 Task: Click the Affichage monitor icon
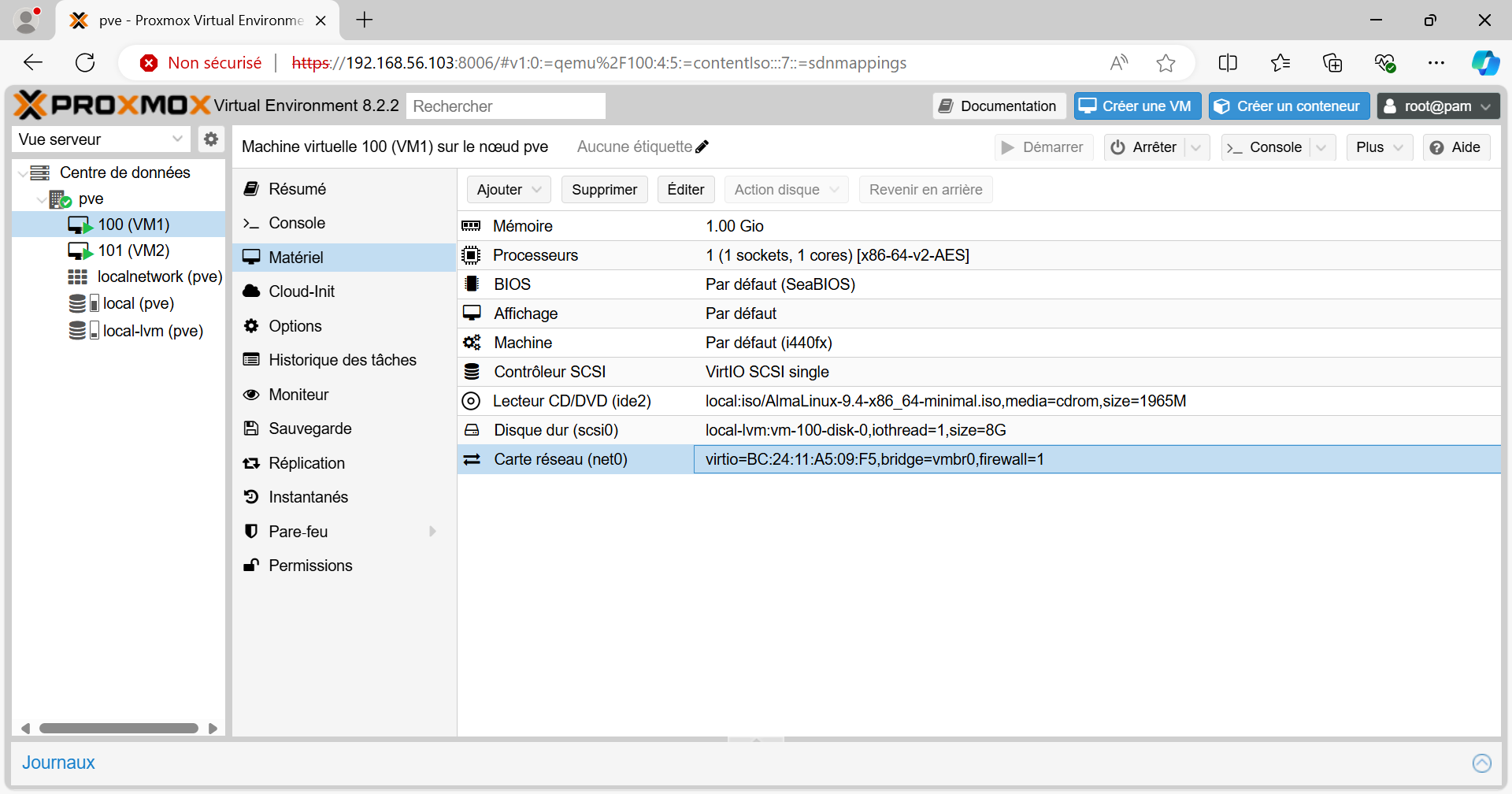tap(471, 314)
